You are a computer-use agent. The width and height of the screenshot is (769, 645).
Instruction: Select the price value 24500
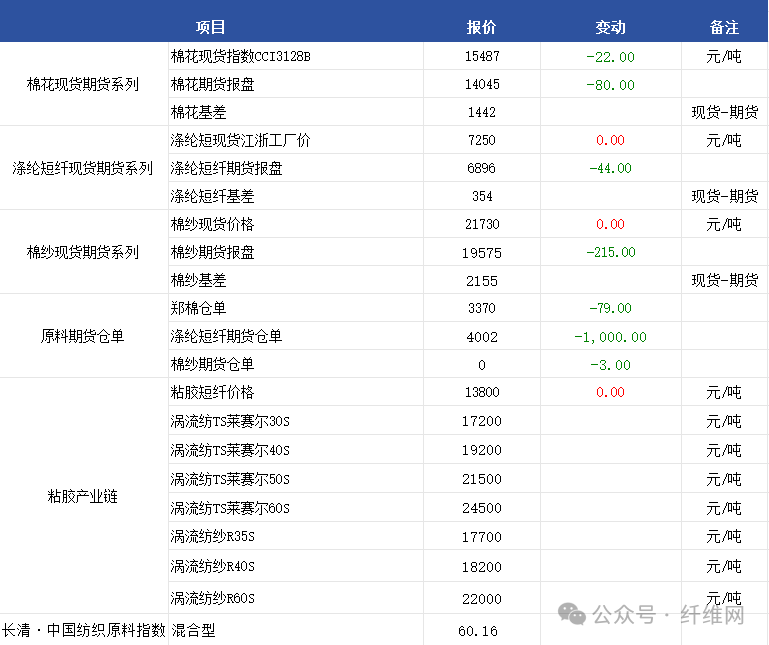point(482,508)
